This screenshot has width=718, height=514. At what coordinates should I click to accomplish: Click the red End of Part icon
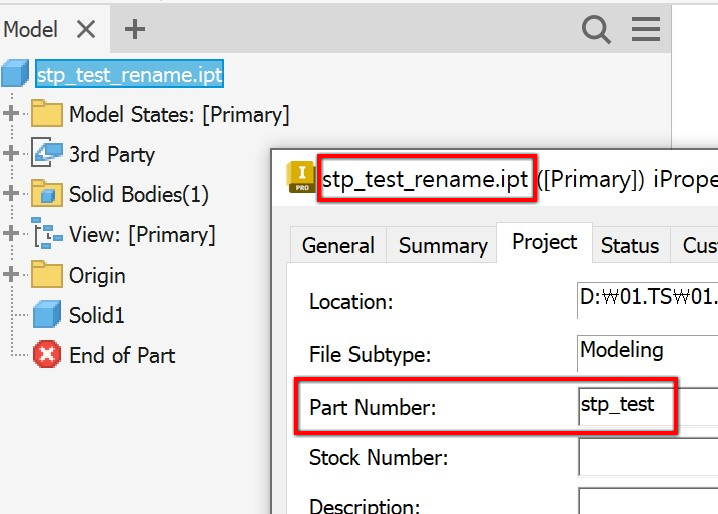(x=46, y=355)
